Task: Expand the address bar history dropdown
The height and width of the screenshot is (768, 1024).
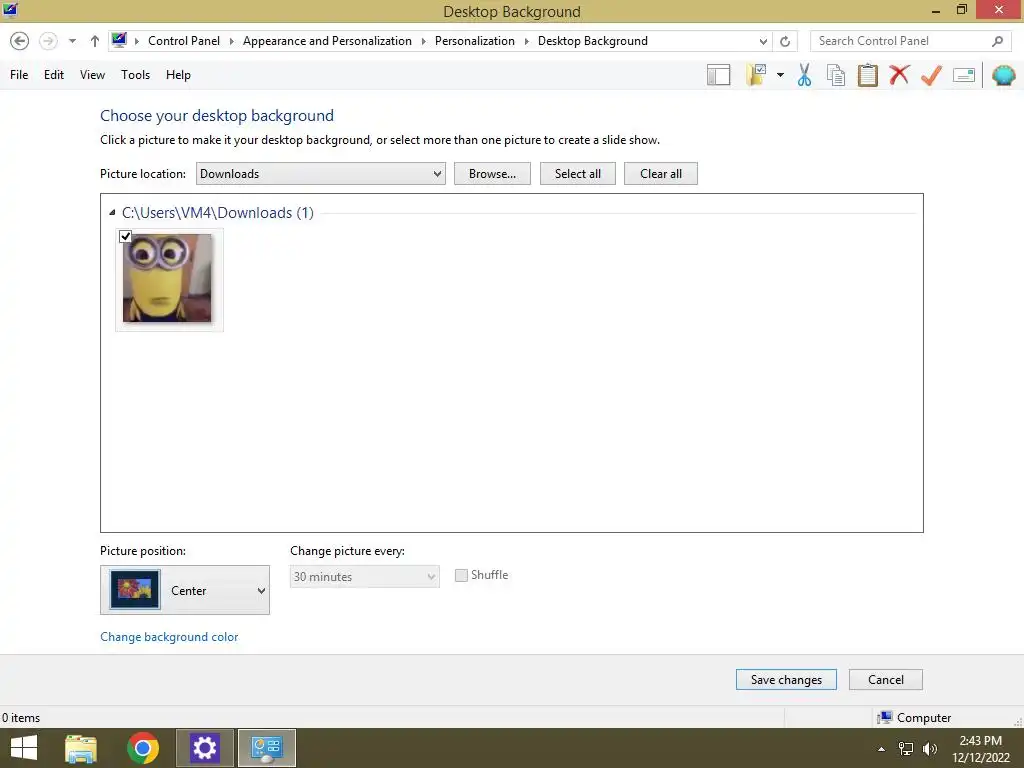Action: (x=763, y=41)
